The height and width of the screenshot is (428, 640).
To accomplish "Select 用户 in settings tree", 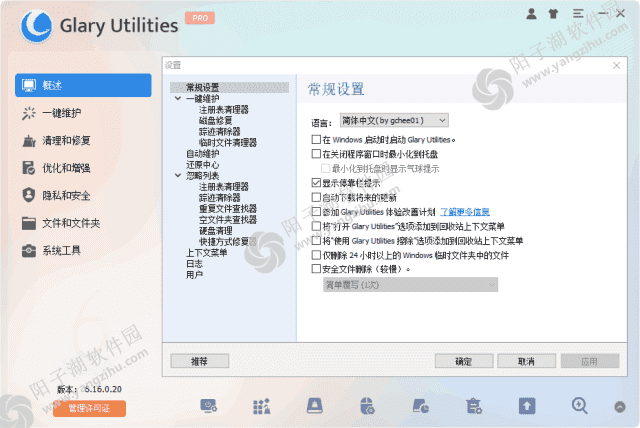I will [194, 275].
